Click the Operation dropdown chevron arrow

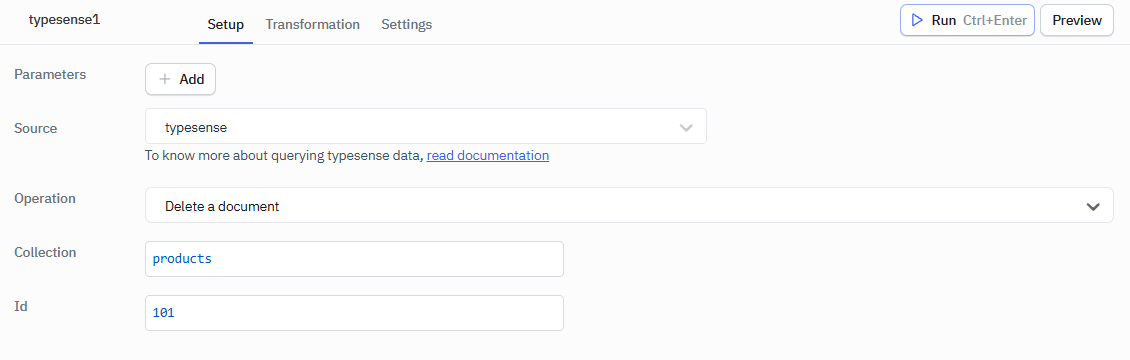pos(1093,207)
